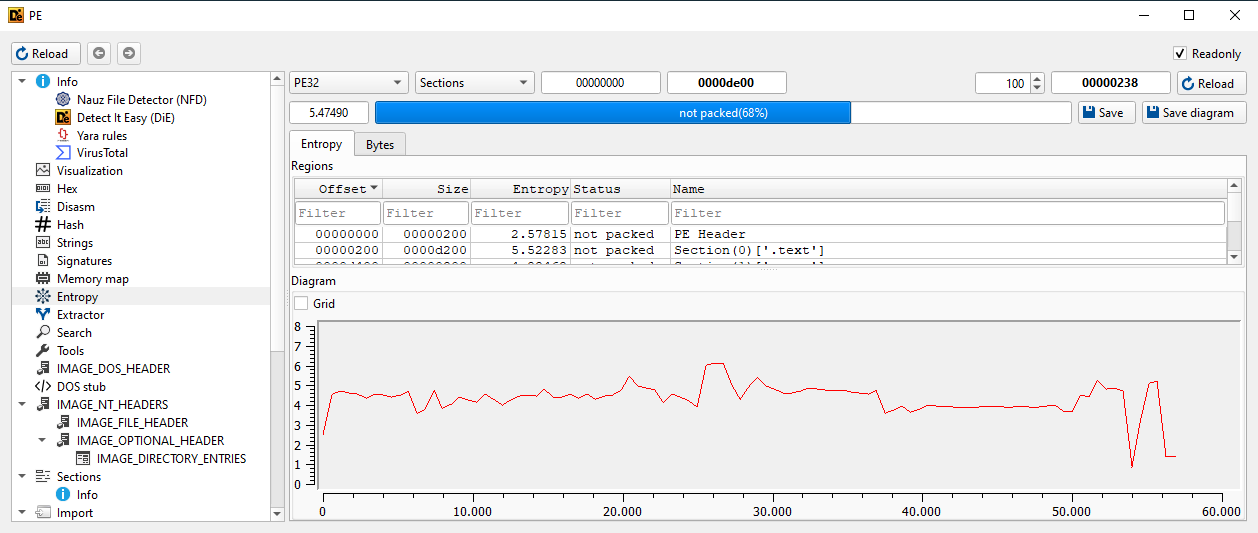Screen dimensions: 1258x533
Task: Click the Name column header
Action: (x=948, y=189)
